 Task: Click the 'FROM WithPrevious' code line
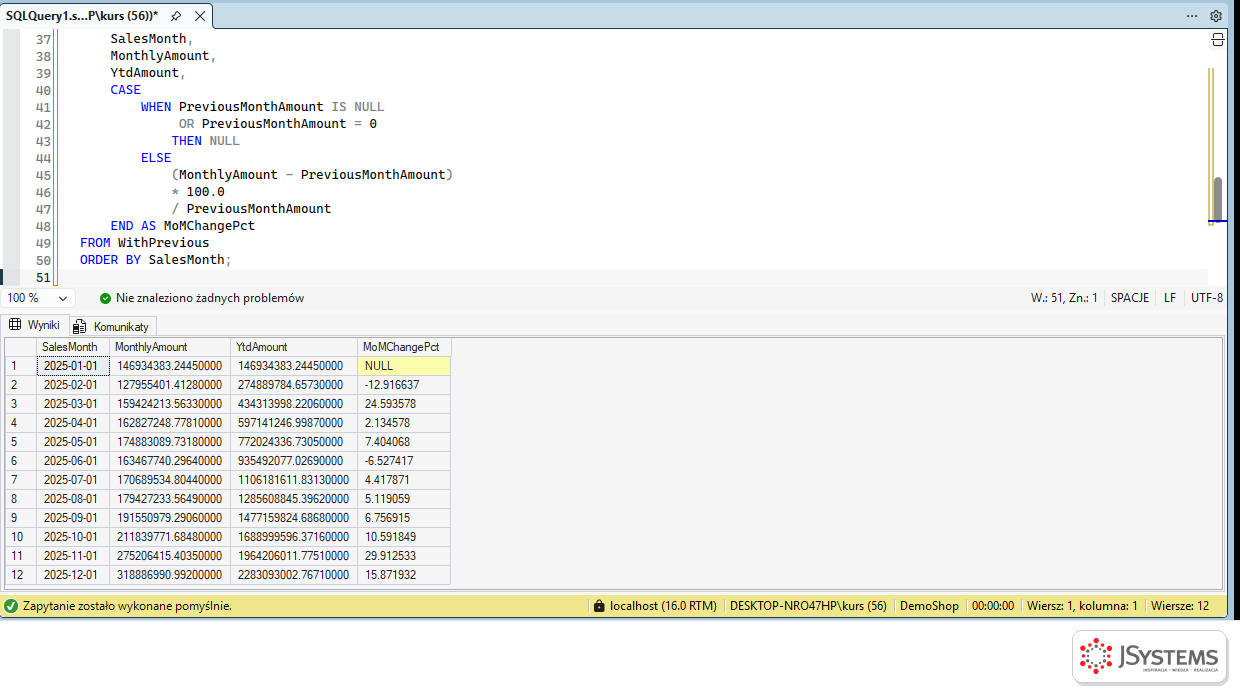pyautogui.click(x=145, y=243)
